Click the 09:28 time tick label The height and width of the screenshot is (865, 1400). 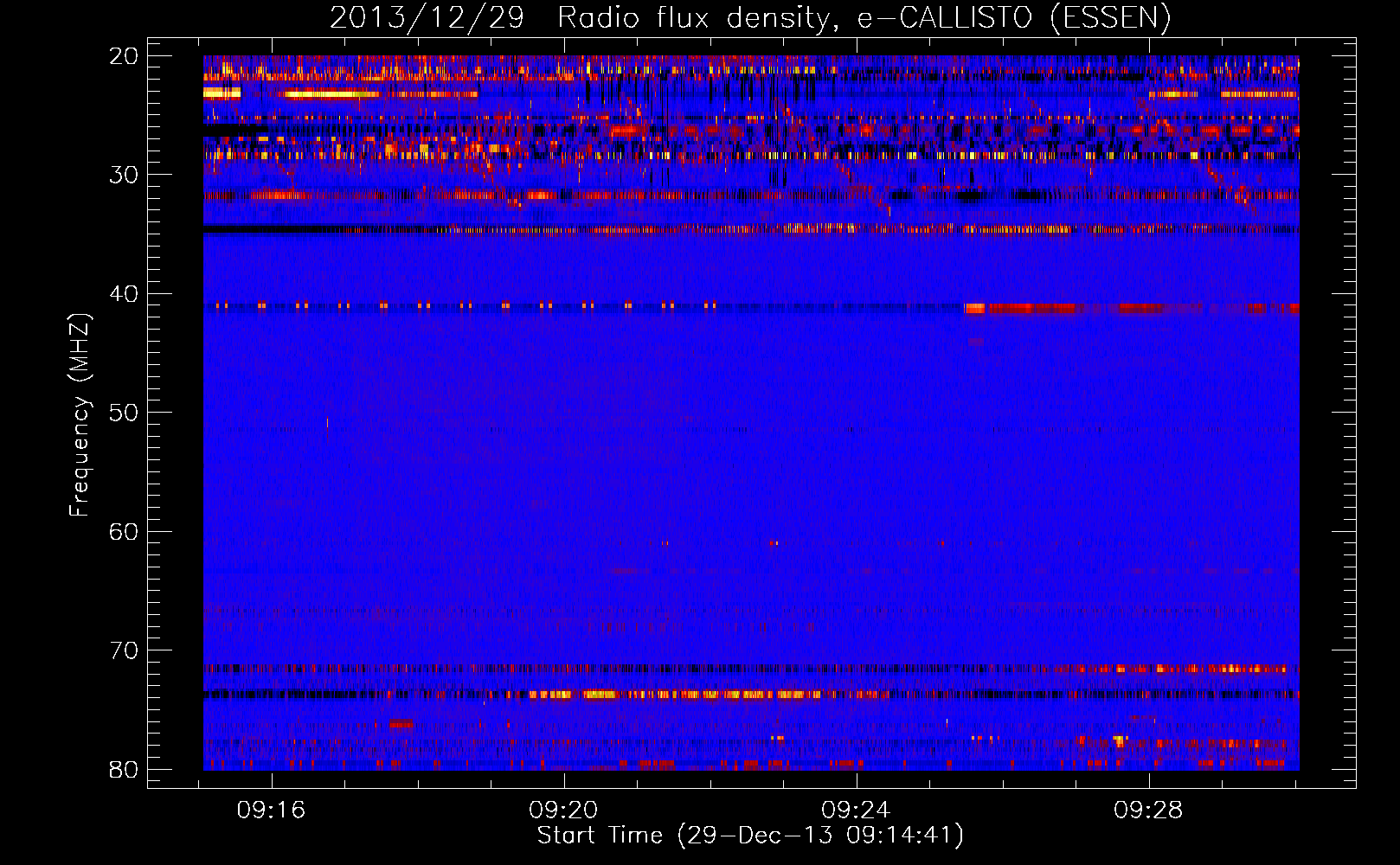(1148, 811)
